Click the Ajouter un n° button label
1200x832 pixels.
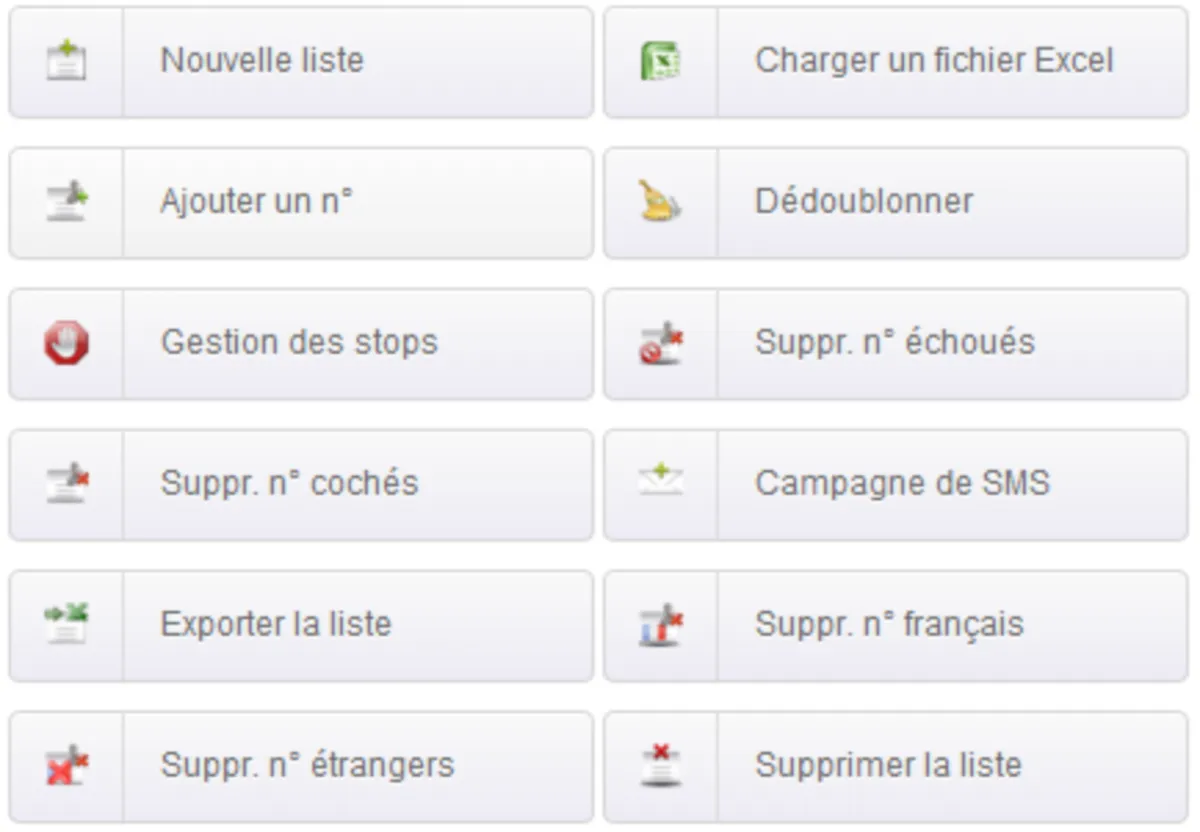pyautogui.click(x=257, y=202)
